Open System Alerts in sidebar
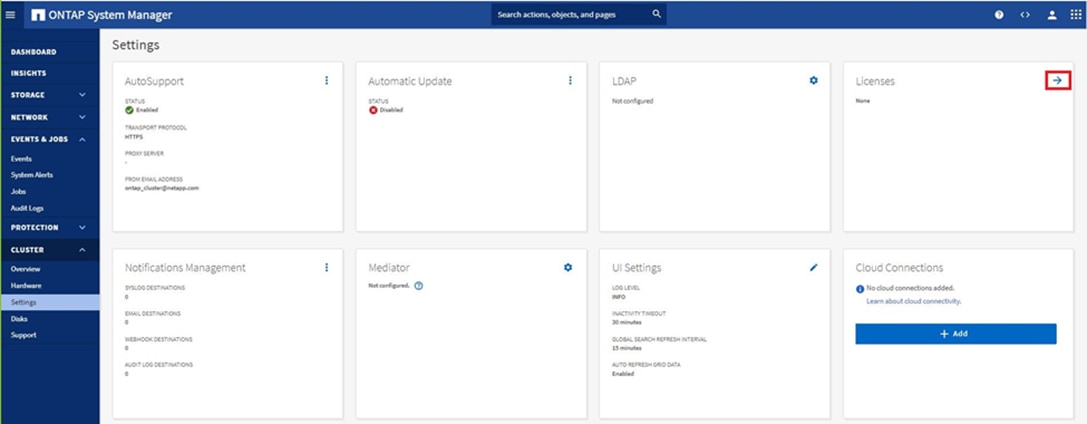Screen dimensions: 1087x424 32,175
